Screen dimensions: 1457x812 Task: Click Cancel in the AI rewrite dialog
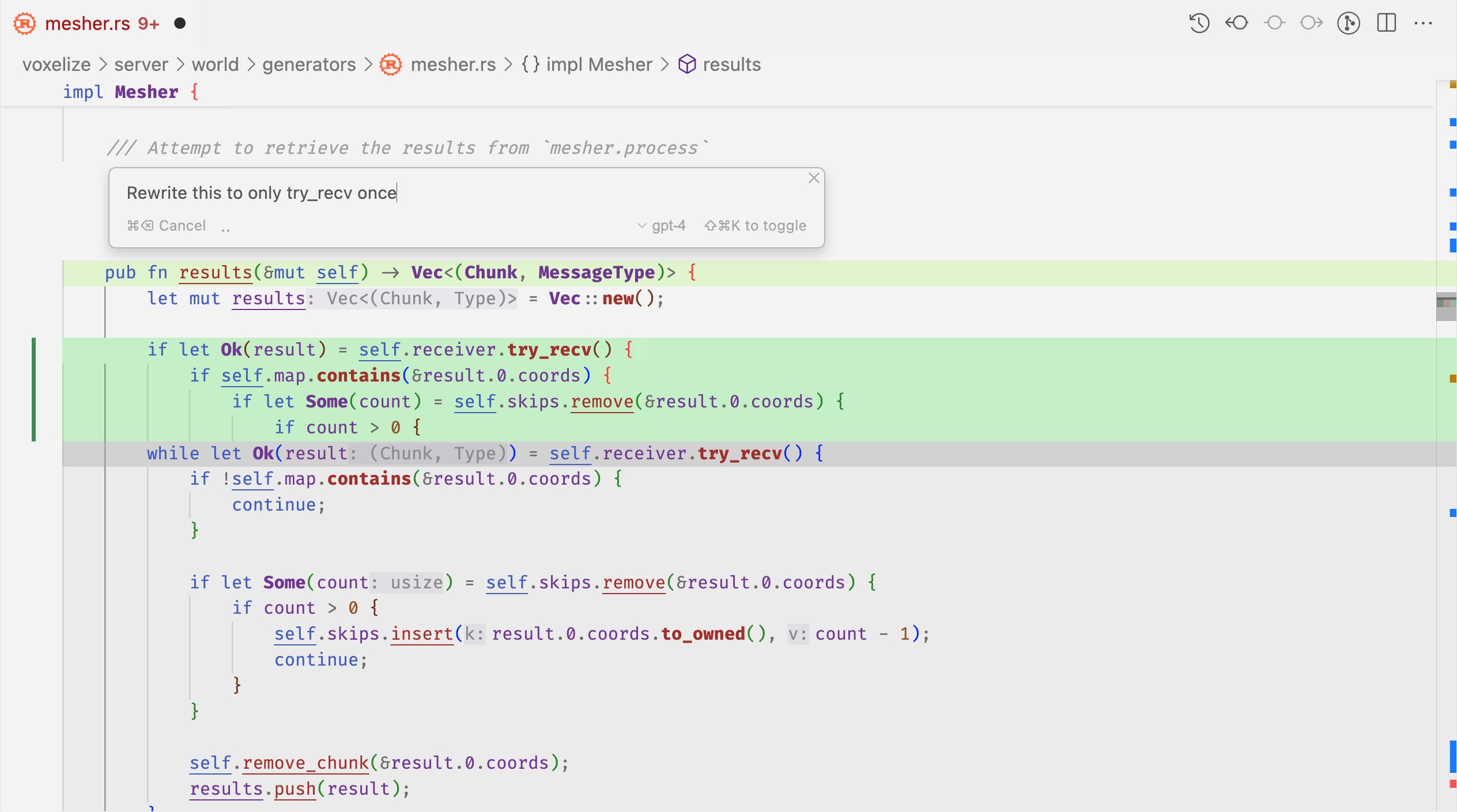pyautogui.click(x=167, y=225)
